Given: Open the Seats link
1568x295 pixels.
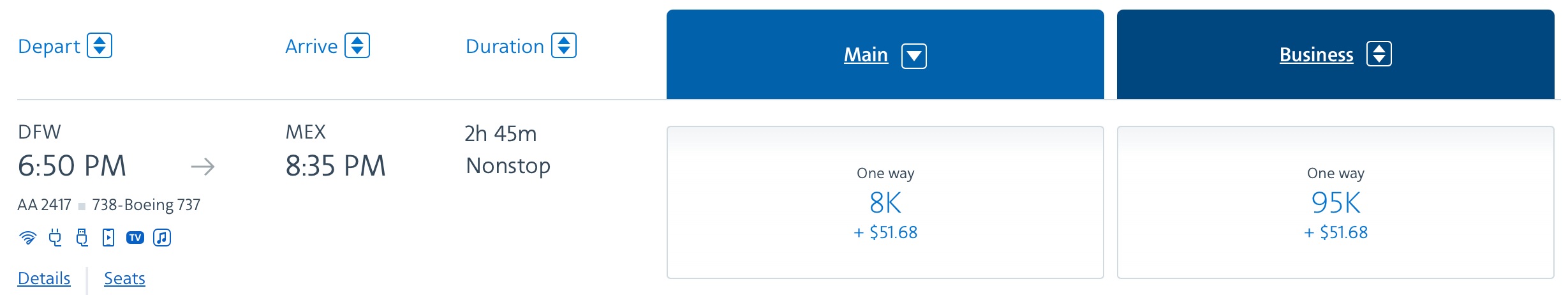Looking at the screenshot, I should coord(124,278).
